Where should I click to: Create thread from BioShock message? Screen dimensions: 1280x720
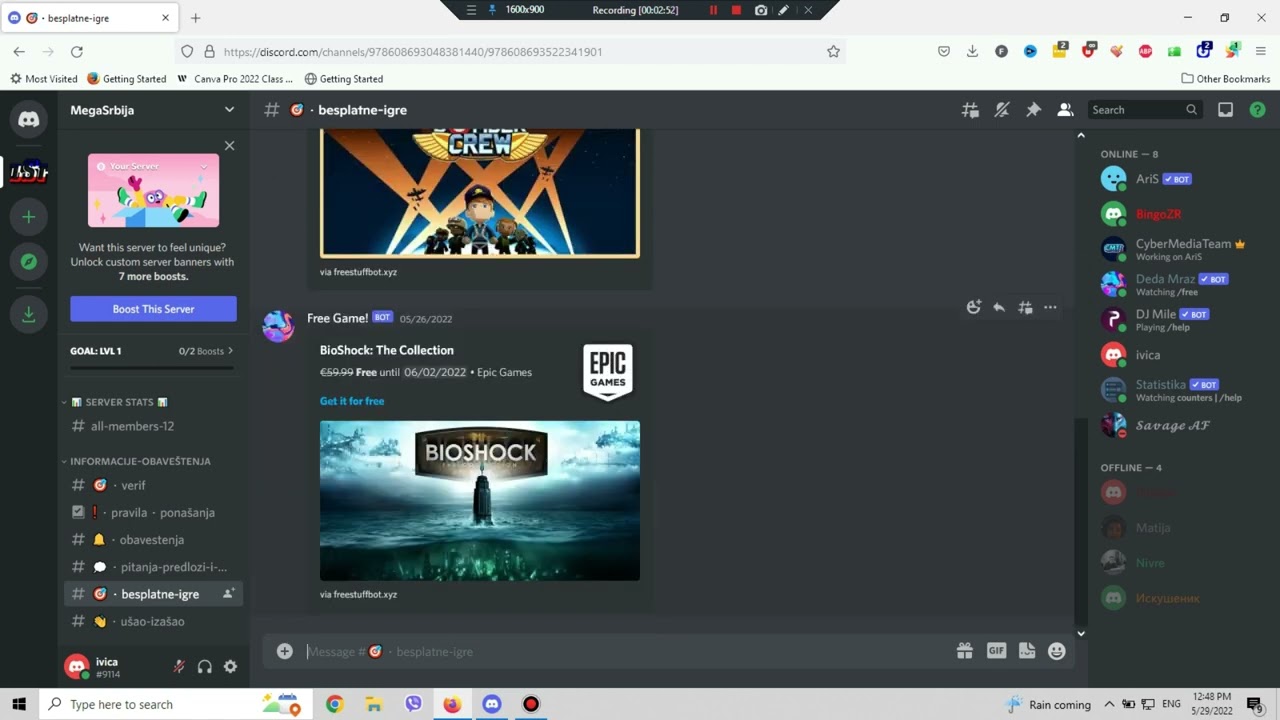point(1025,307)
